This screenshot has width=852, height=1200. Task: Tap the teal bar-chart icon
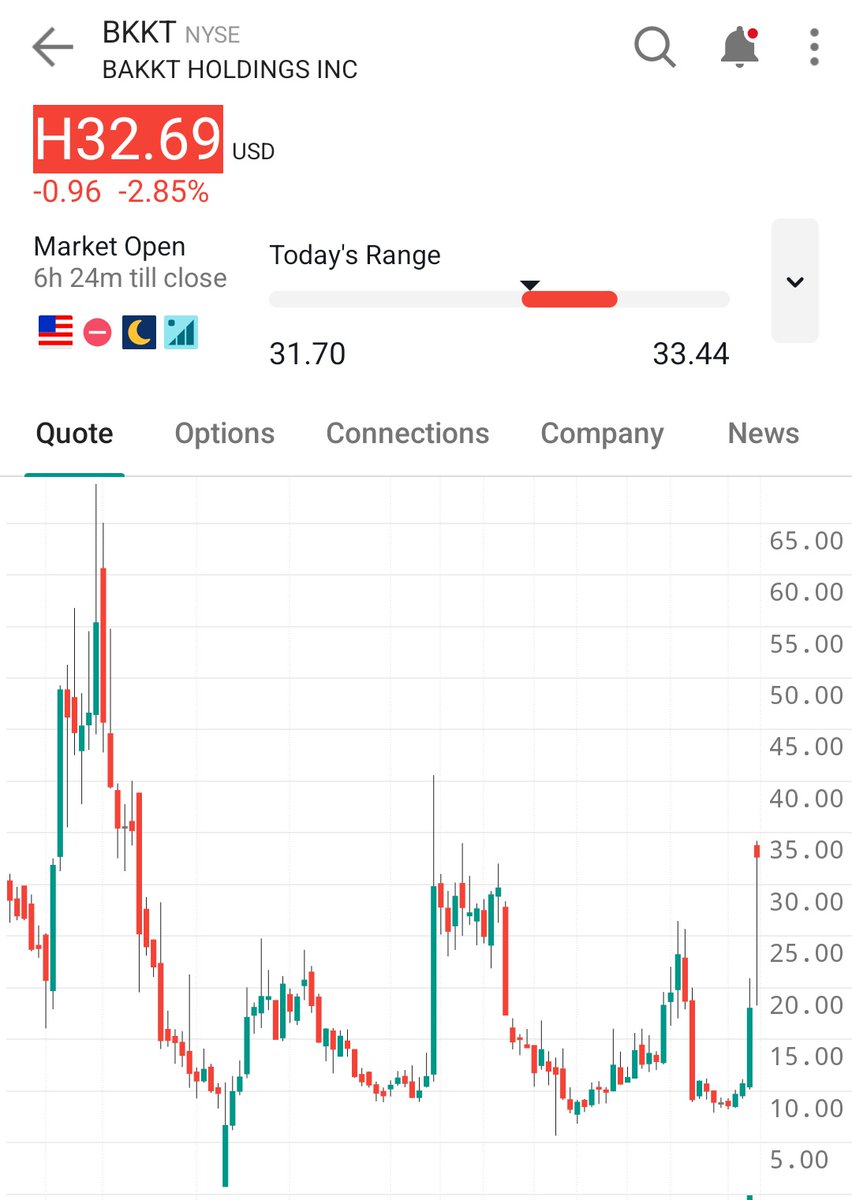tap(182, 331)
